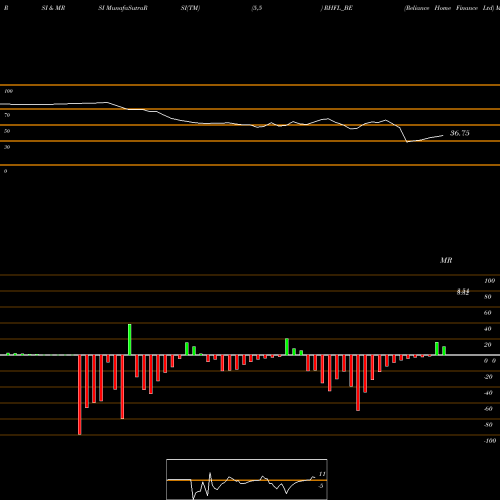Image resolution: width=500 pixels, height=500 pixels.
Task: Click the 'Reliance Home Finance Ltd' title
Action: [449, 8]
